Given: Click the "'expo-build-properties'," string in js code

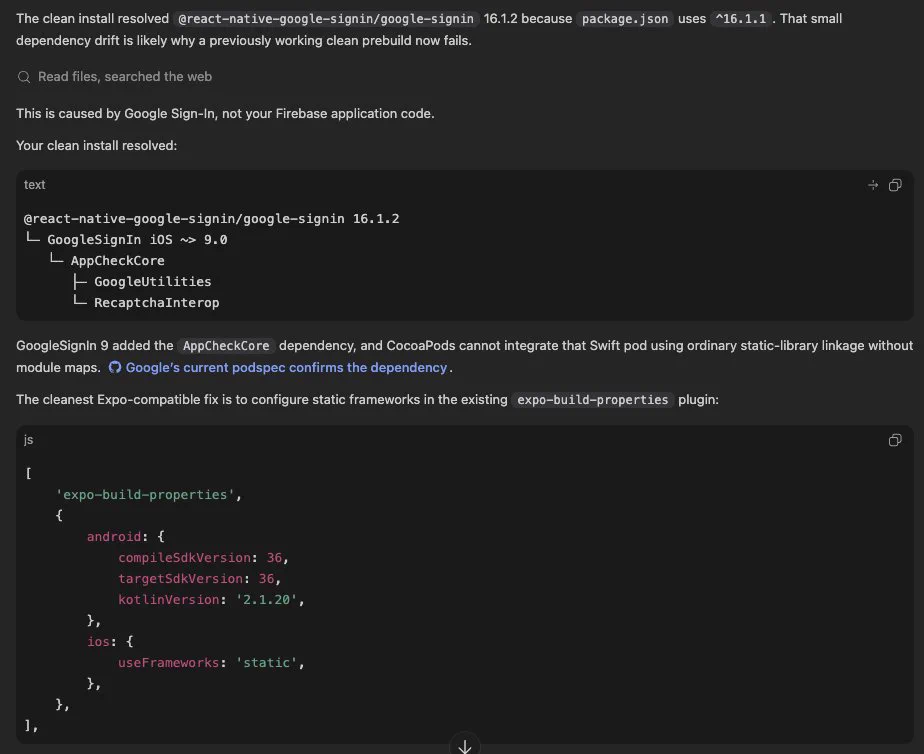Looking at the screenshot, I should [x=148, y=495].
